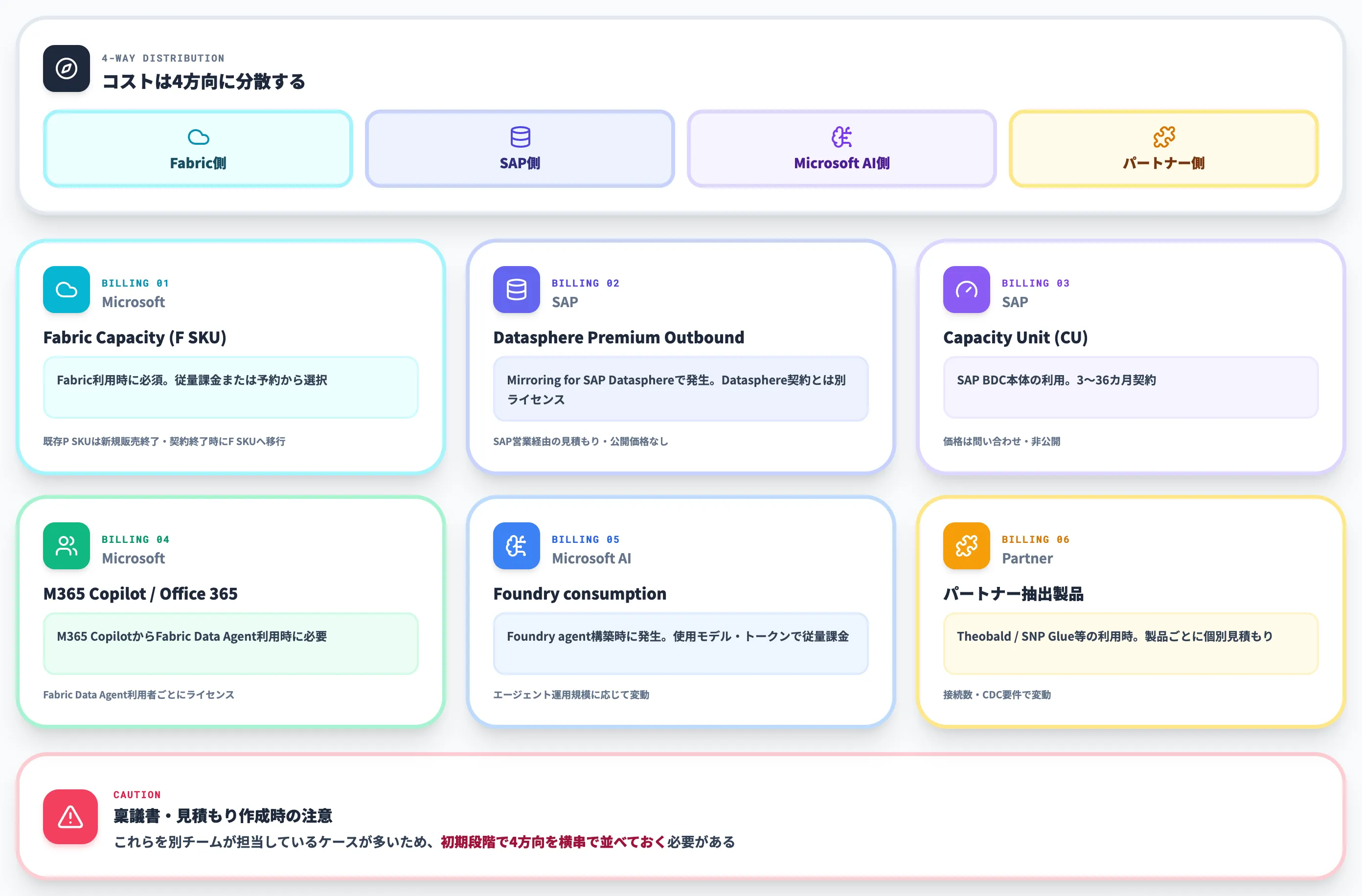The height and width of the screenshot is (896, 1362).
Task: Click the description SAP BDC本体の利用。3〜36カ月契約
Action: pyautogui.click(x=1056, y=380)
